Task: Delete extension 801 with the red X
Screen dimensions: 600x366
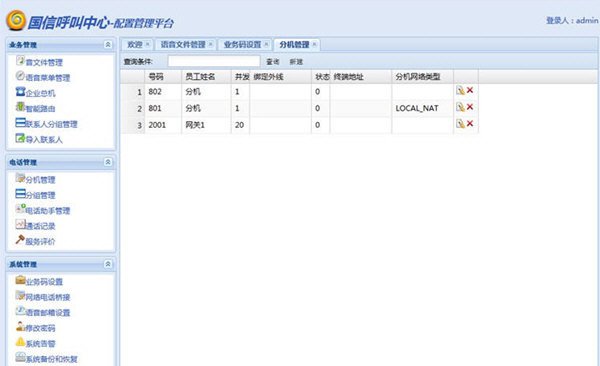Action: point(470,107)
